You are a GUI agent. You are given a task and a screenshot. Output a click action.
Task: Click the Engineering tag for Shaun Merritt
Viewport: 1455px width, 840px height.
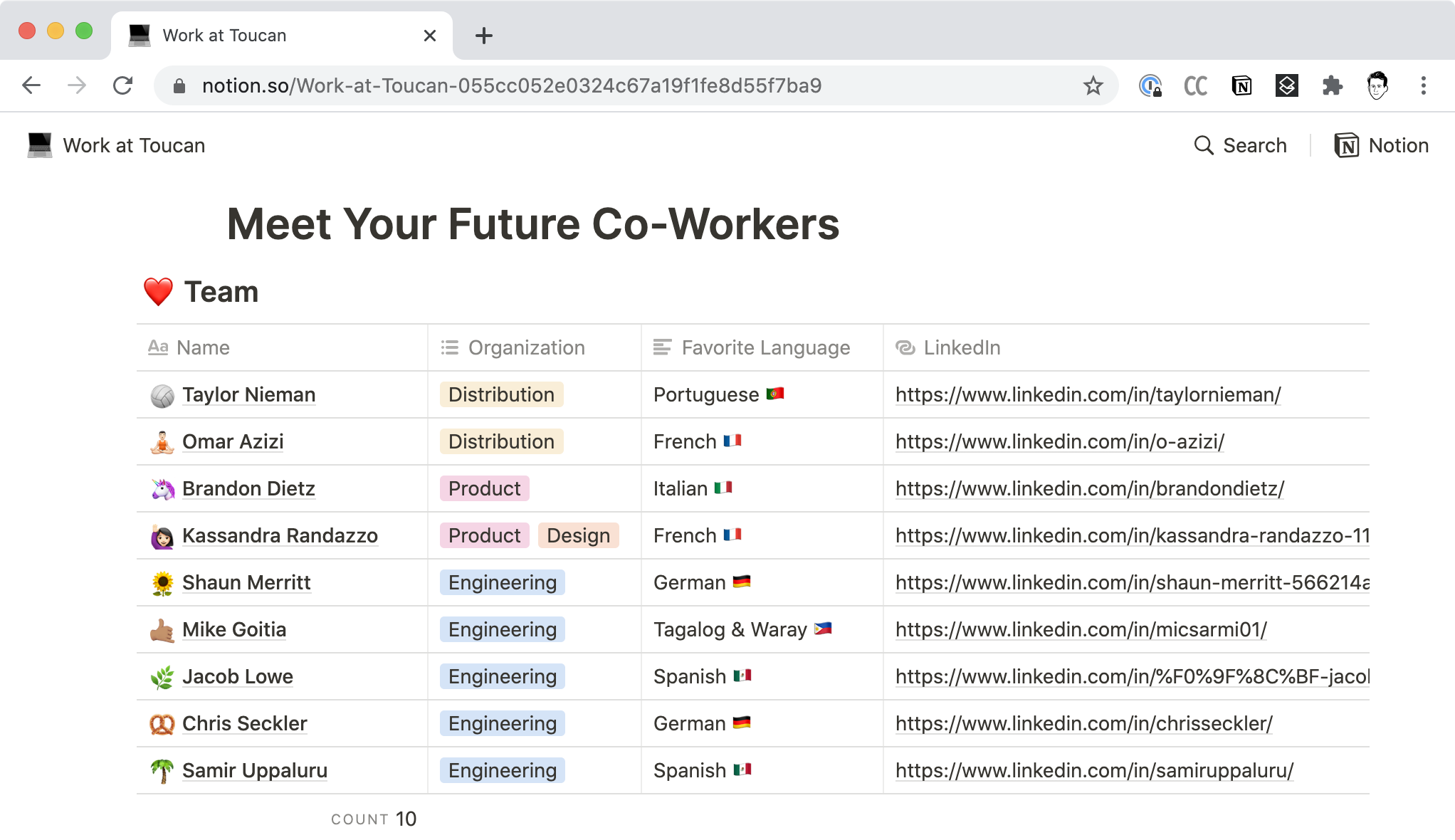pyautogui.click(x=502, y=582)
